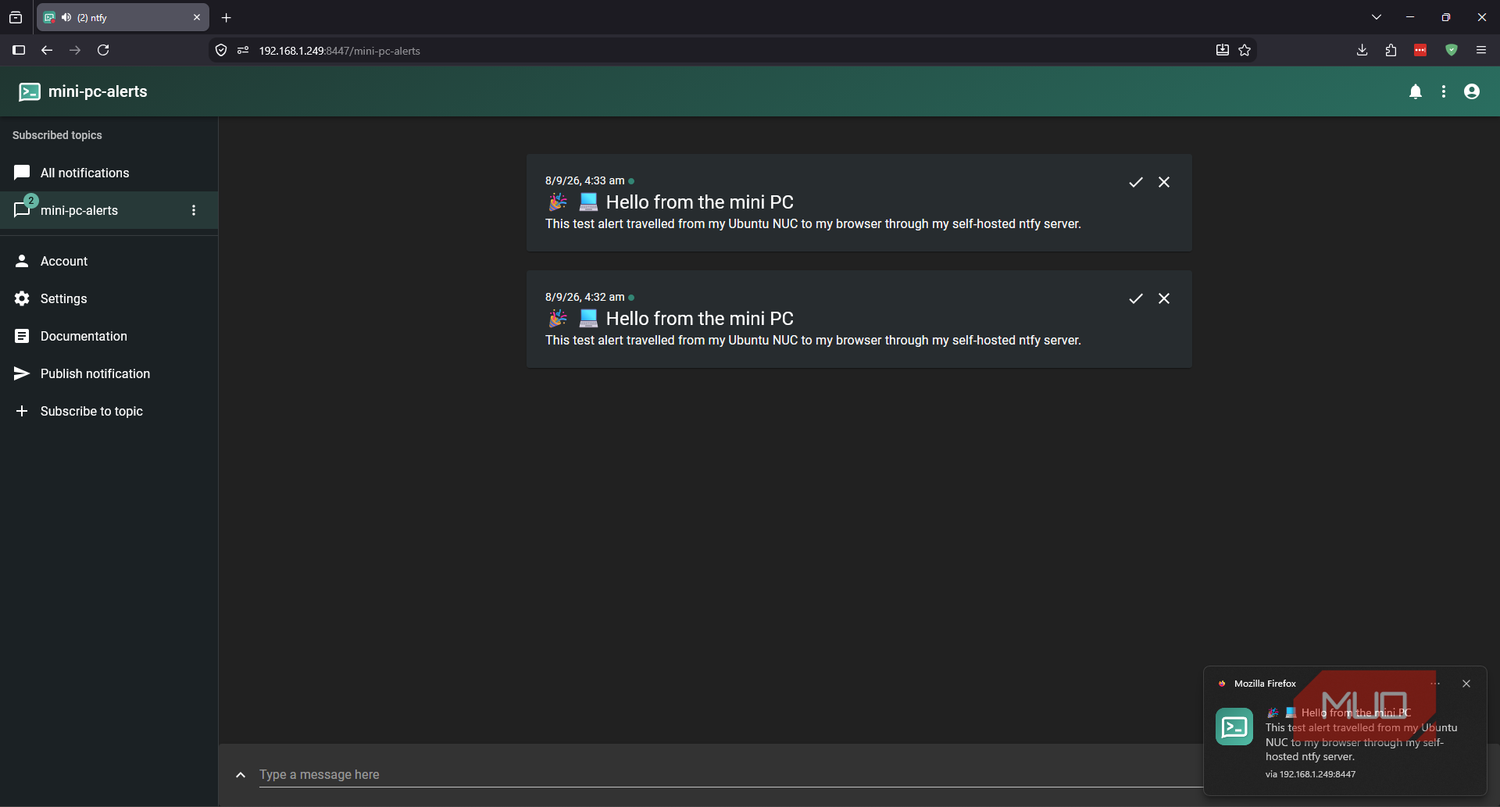Mute the ntfy tab audio icon

click(x=66, y=18)
